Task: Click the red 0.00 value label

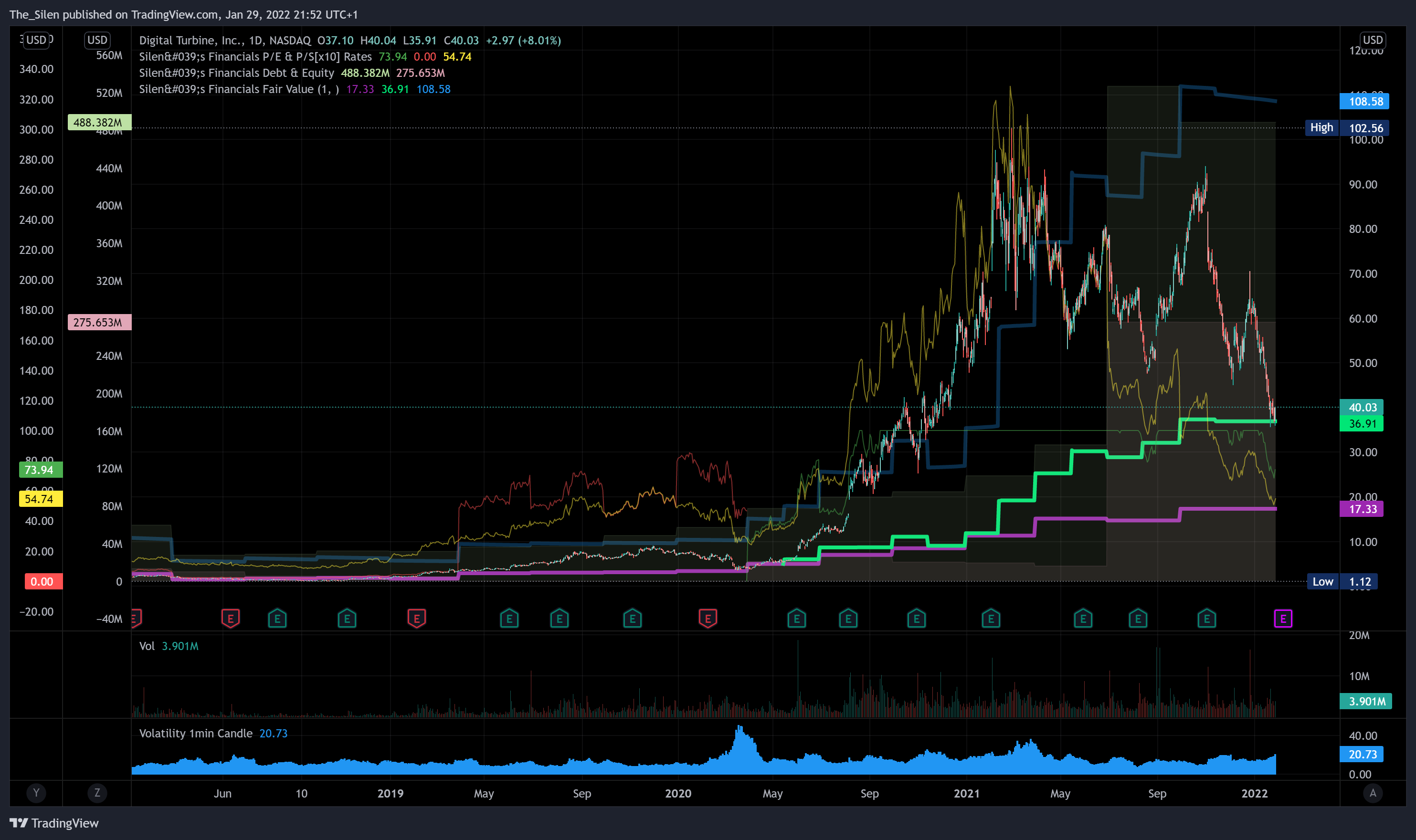Action: (x=43, y=581)
